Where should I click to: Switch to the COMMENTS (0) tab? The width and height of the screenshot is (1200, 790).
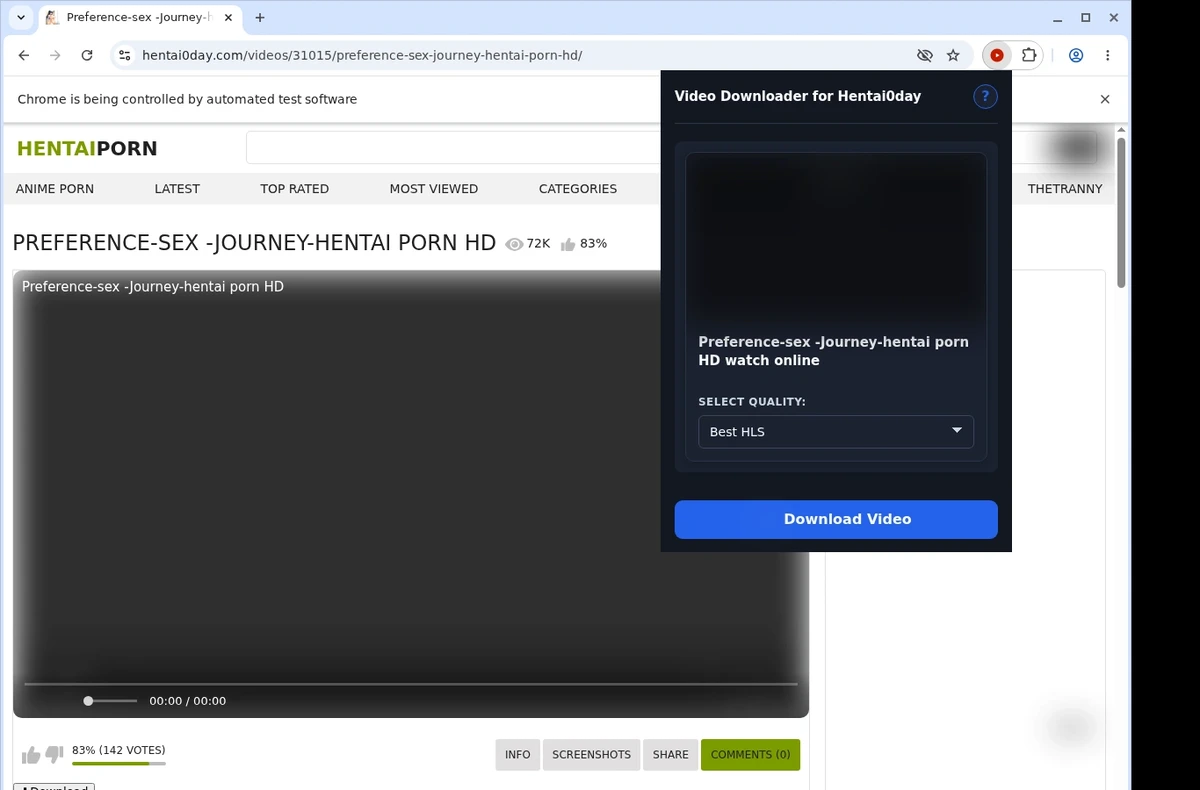point(750,755)
